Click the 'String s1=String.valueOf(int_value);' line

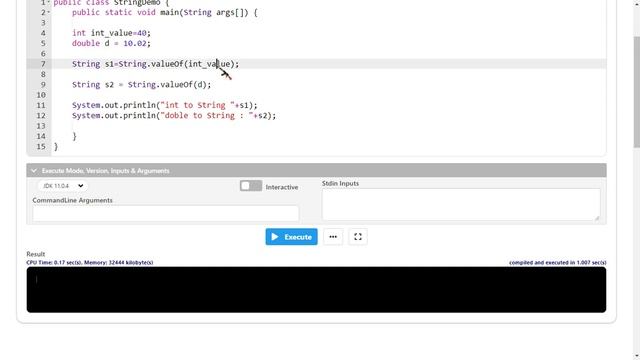tap(156, 64)
